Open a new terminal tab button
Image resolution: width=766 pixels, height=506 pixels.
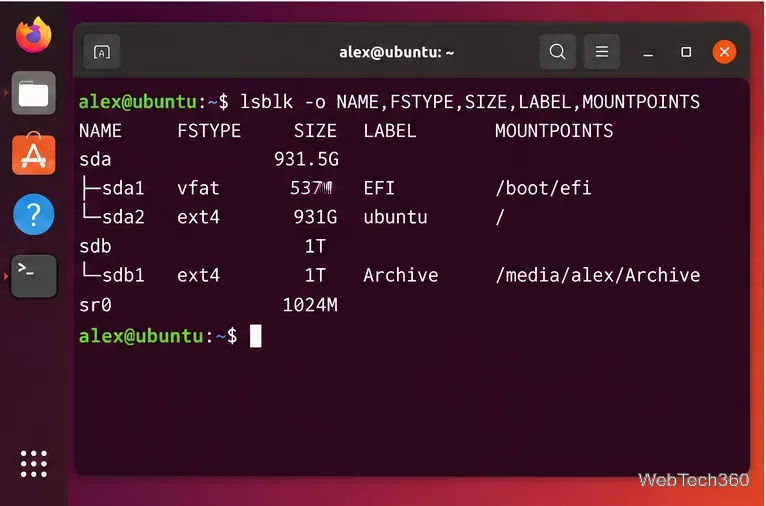pyautogui.click(x=102, y=52)
